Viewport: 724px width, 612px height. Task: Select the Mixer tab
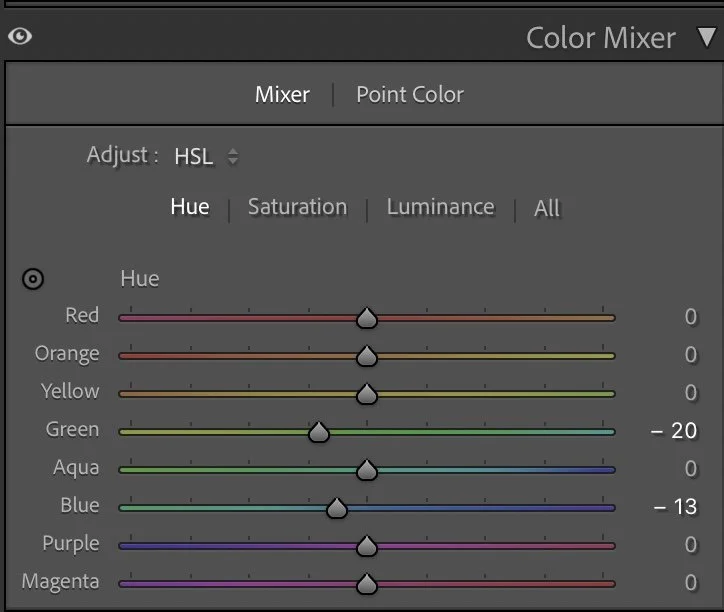click(x=282, y=95)
